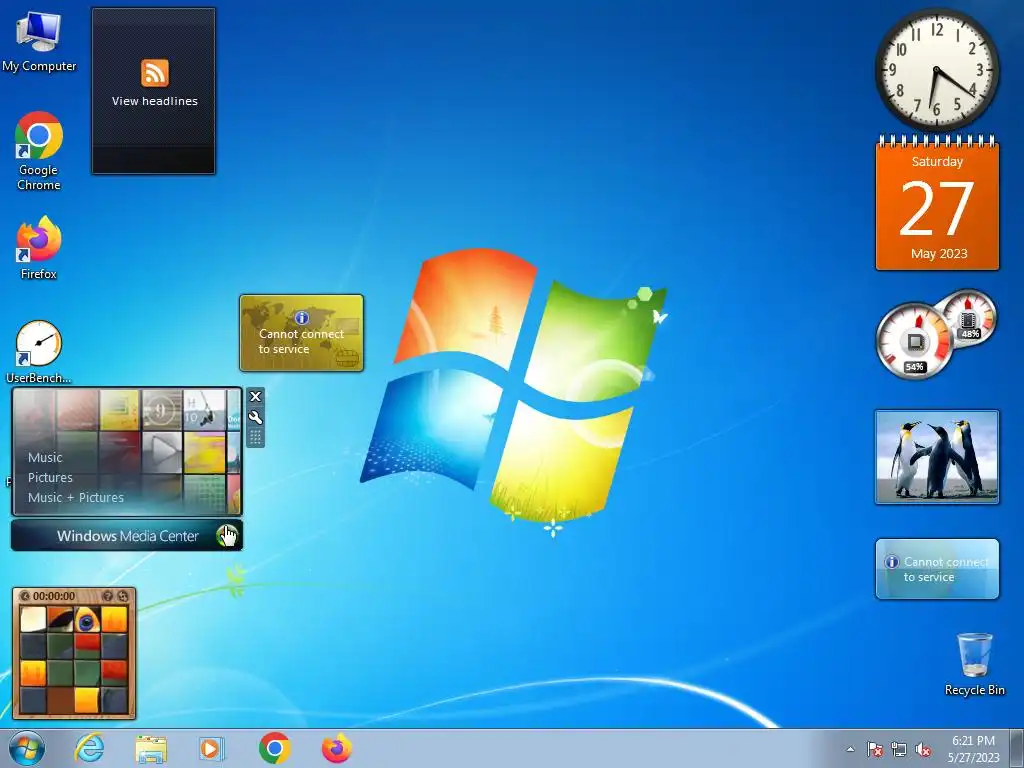
Task: Click the Media Center gadget drag handle grip
Action: [255, 437]
